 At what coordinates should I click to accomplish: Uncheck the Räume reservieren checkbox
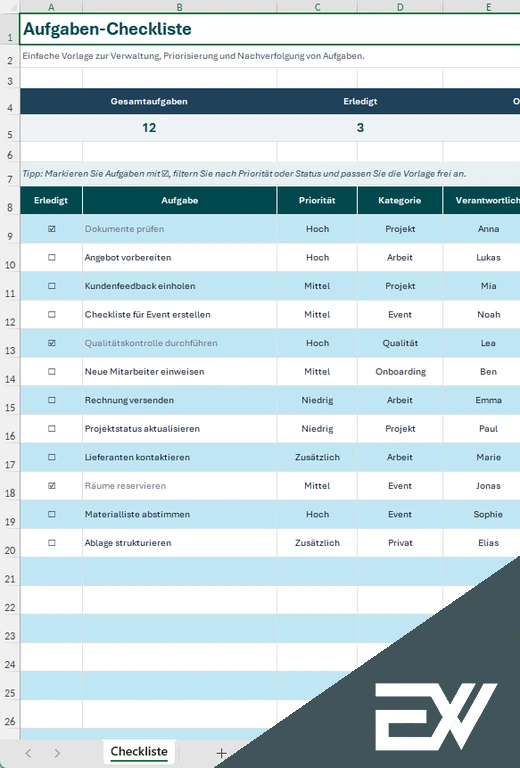point(52,485)
